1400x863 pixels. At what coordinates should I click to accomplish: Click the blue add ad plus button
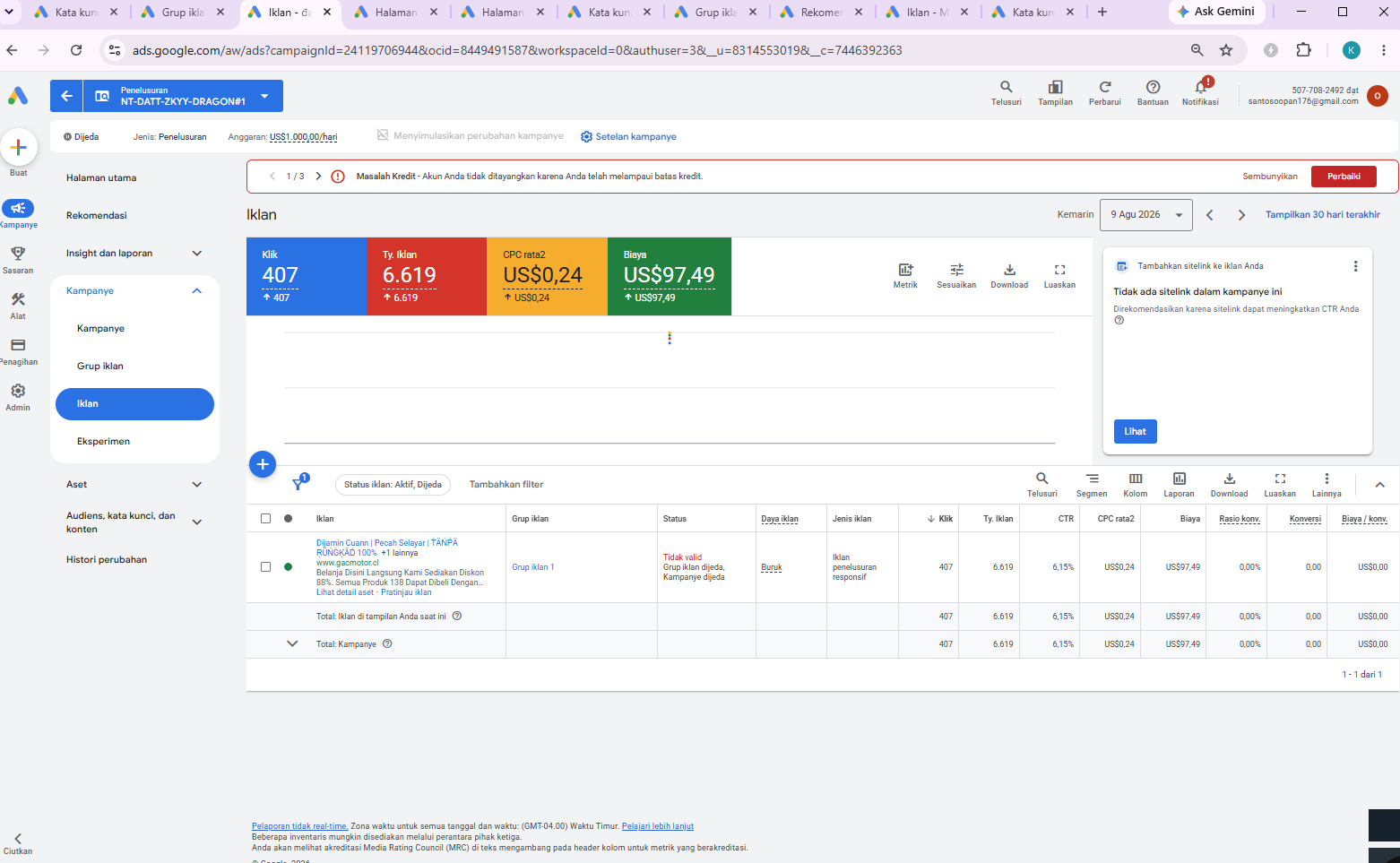[263, 464]
